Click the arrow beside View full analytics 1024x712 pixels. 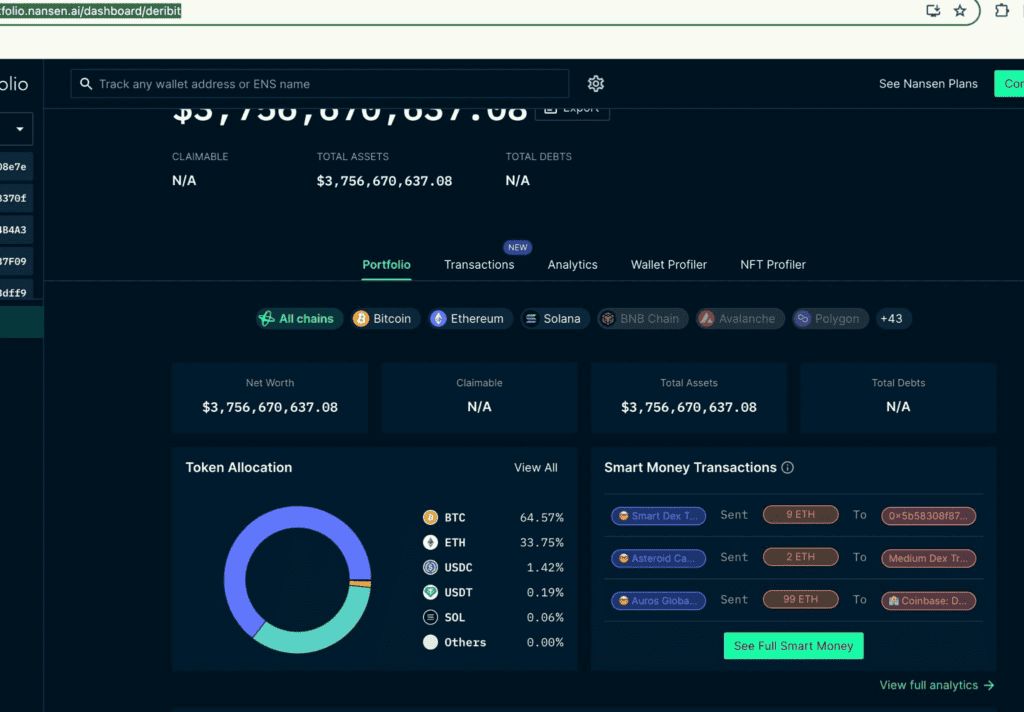tap(989, 685)
